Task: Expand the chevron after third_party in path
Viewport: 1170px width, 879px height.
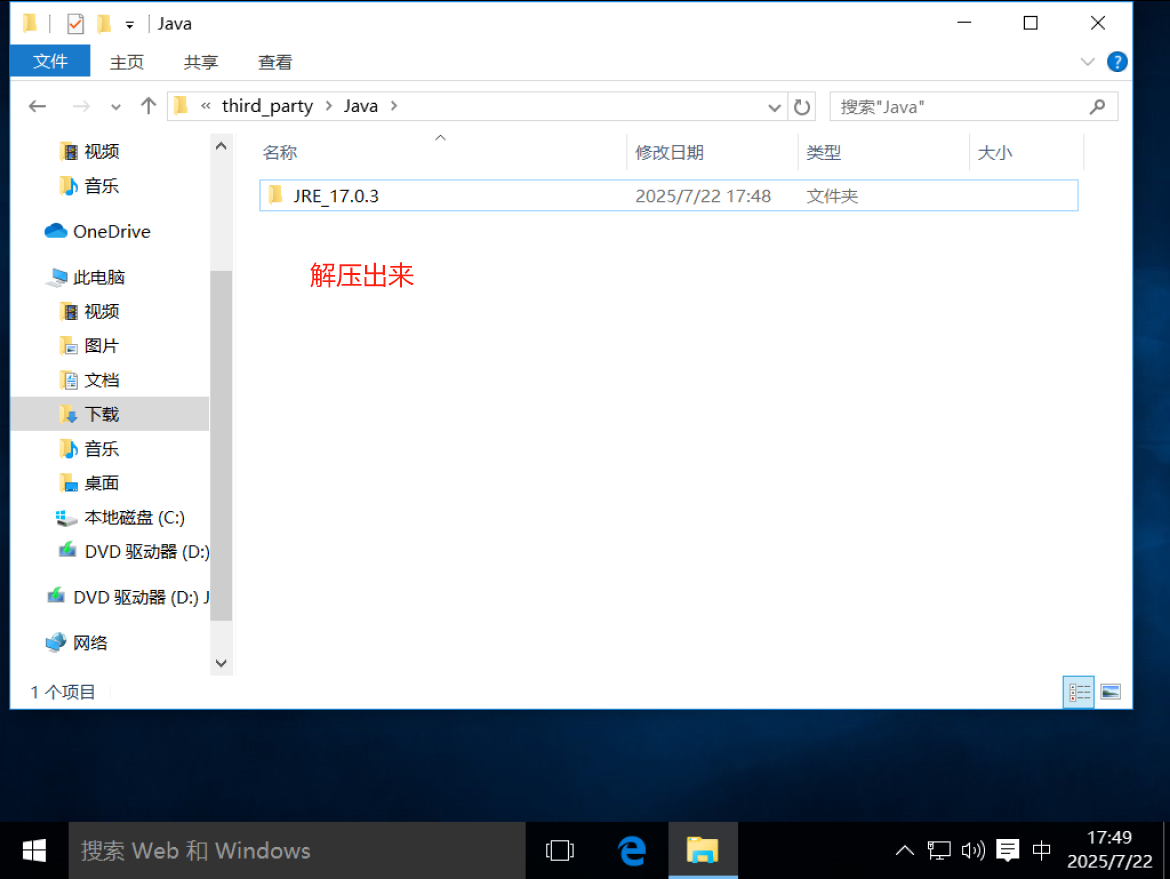Action: 328,106
